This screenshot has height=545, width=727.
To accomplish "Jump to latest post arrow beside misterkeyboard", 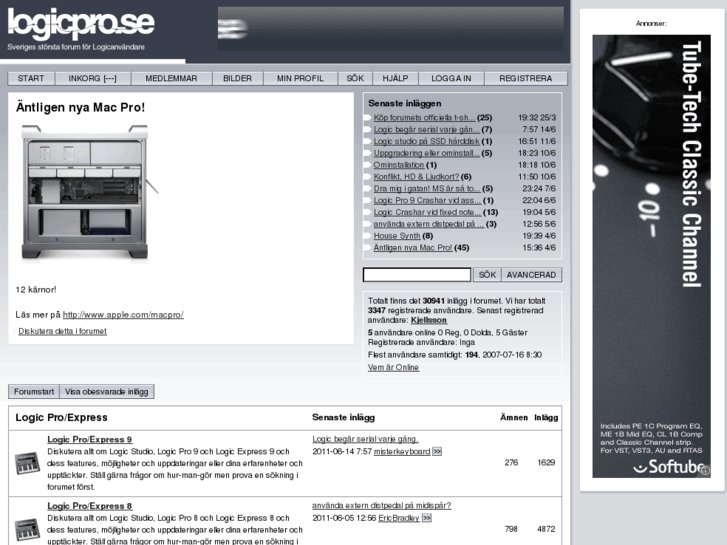I will [x=437, y=451].
